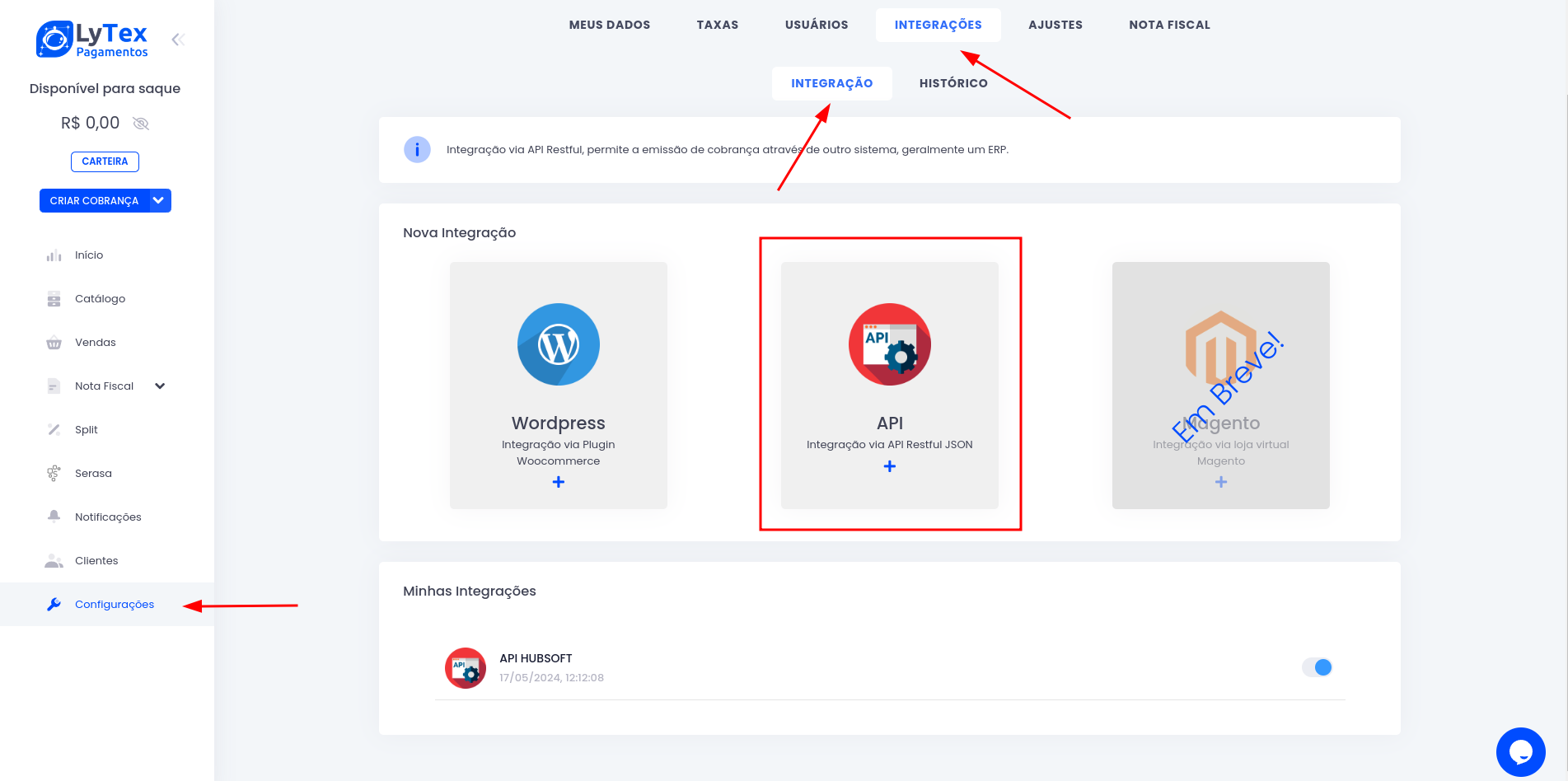Click the Wordpress logo icon
The height and width of the screenshot is (781, 1568).
tap(559, 344)
